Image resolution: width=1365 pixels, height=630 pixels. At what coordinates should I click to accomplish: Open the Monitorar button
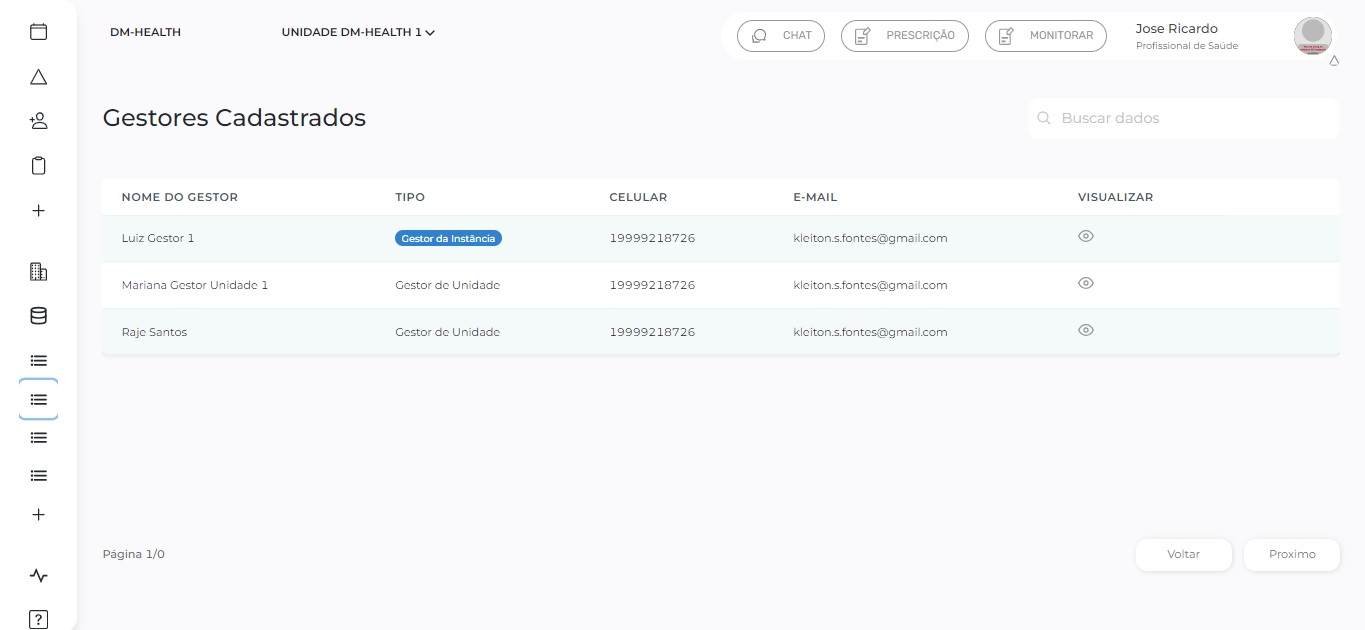[1046, 35]
